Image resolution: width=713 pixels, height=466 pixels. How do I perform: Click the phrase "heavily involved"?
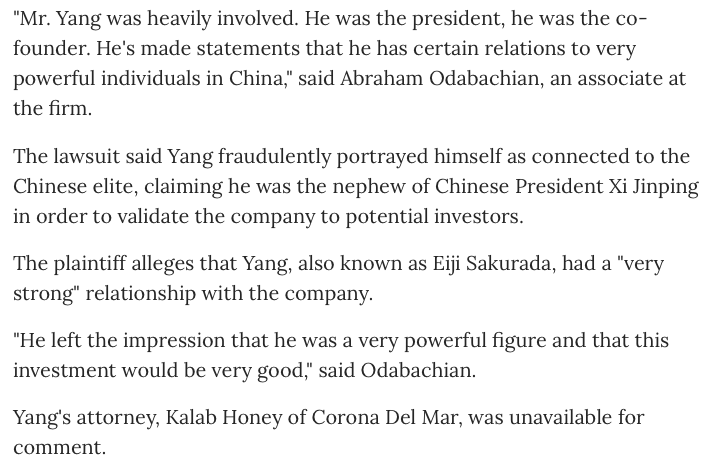(221, 19)
